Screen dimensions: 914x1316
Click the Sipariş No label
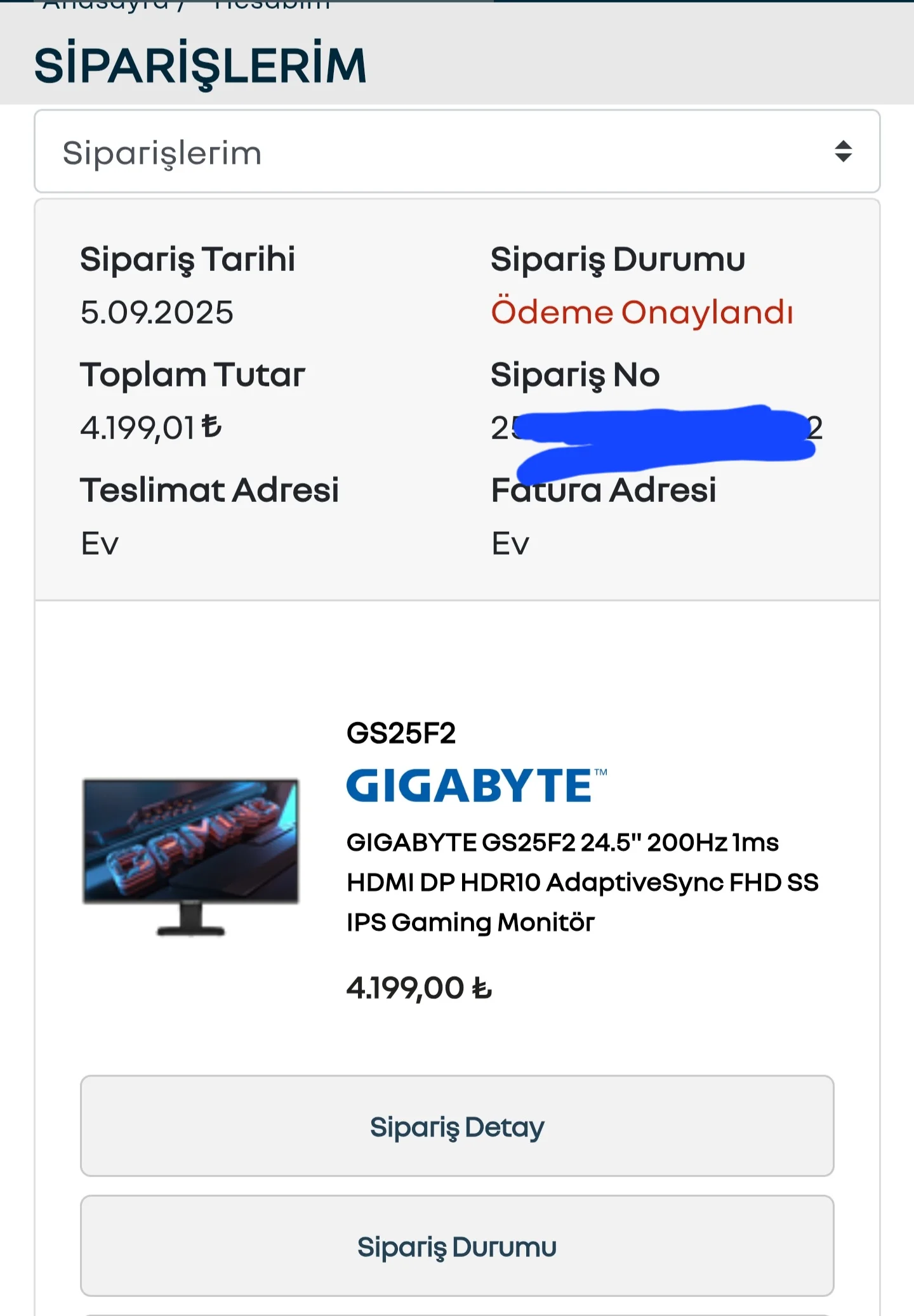point(575,374)
